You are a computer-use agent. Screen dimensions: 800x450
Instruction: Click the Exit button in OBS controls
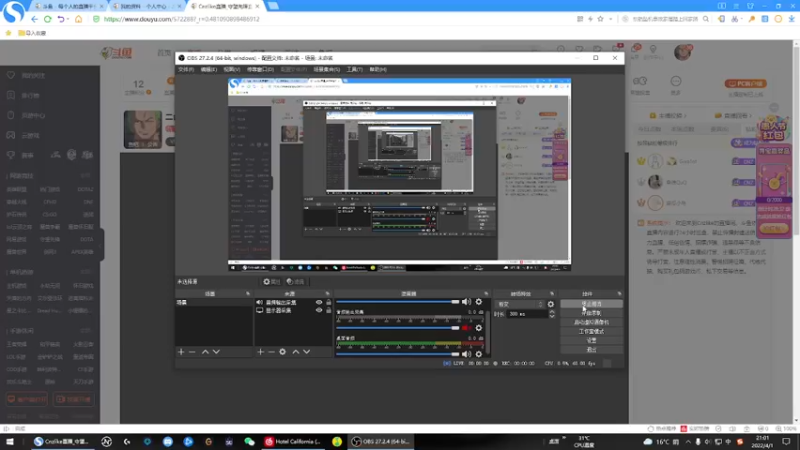[591, 349]
